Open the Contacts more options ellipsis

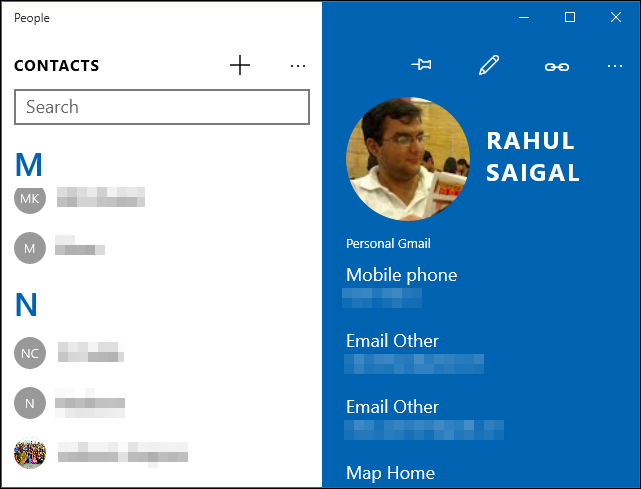coord(297,66)
